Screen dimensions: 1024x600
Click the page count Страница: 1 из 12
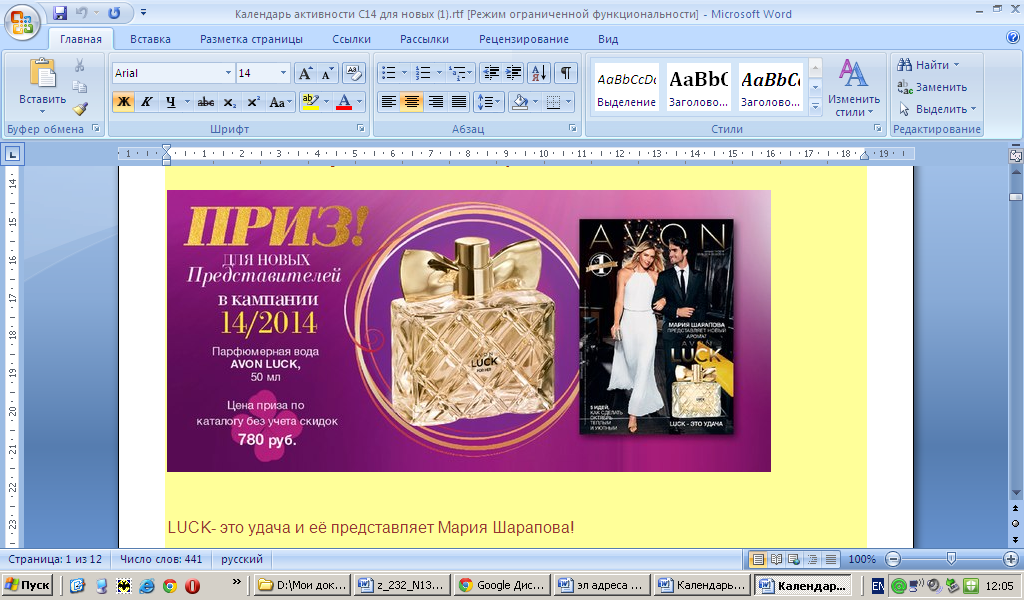pyautogui.click(x=56, y=559)
